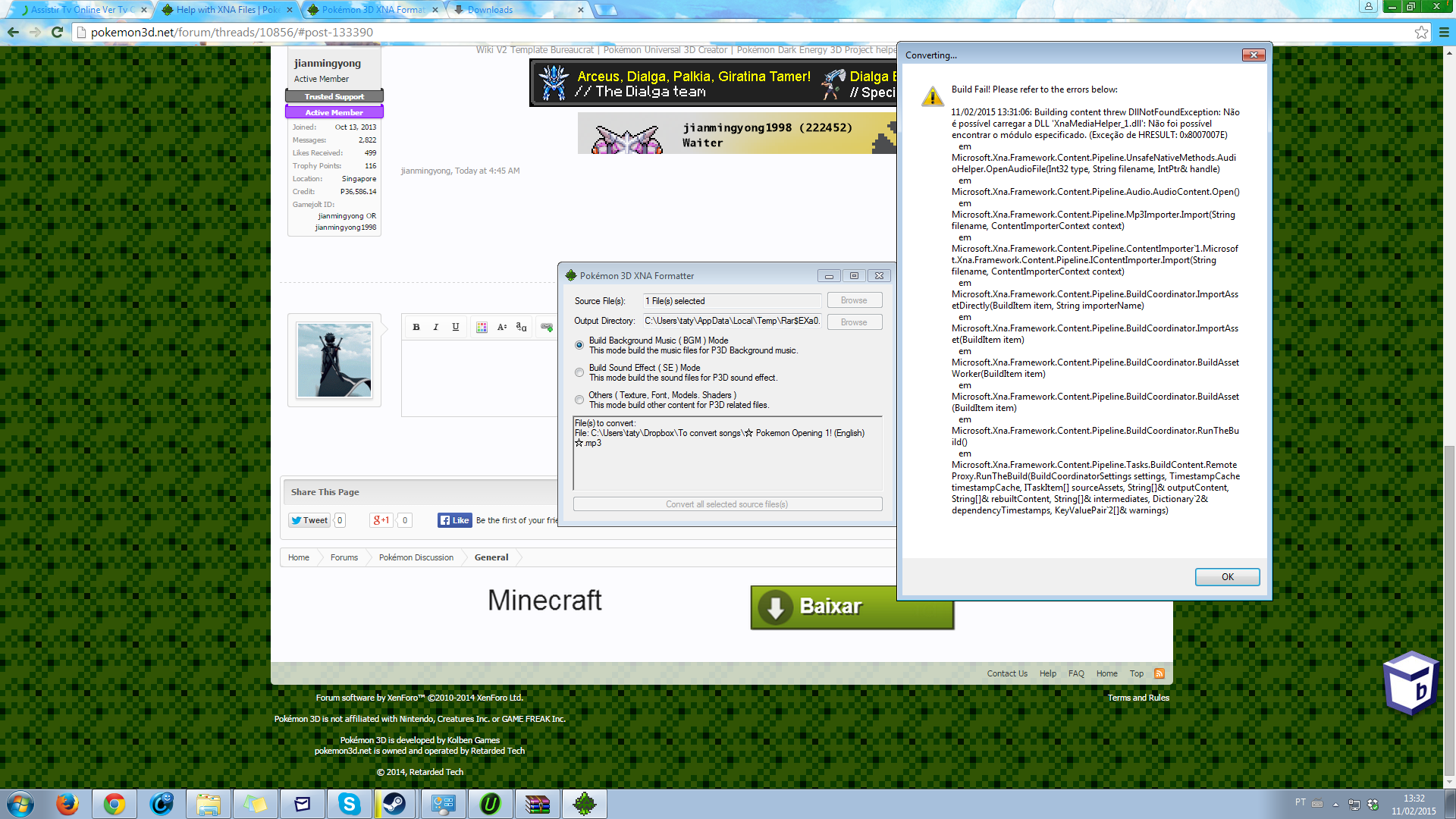Click the Tweet share button
This screenshot has width=1456, height=819.
click(x=309, y=520)
